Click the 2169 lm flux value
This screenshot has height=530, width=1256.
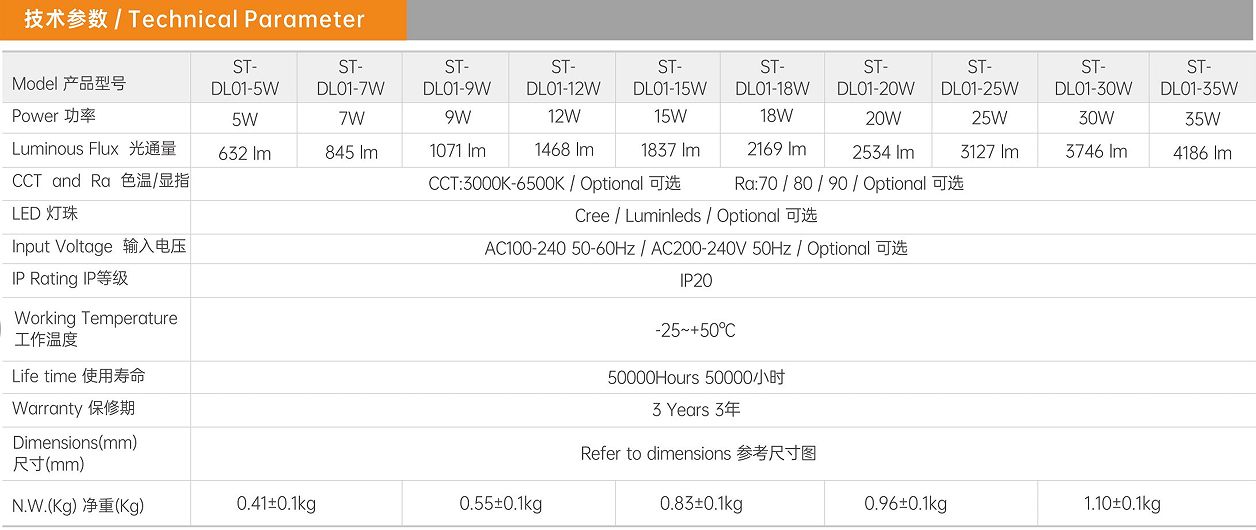click(777, 149)
